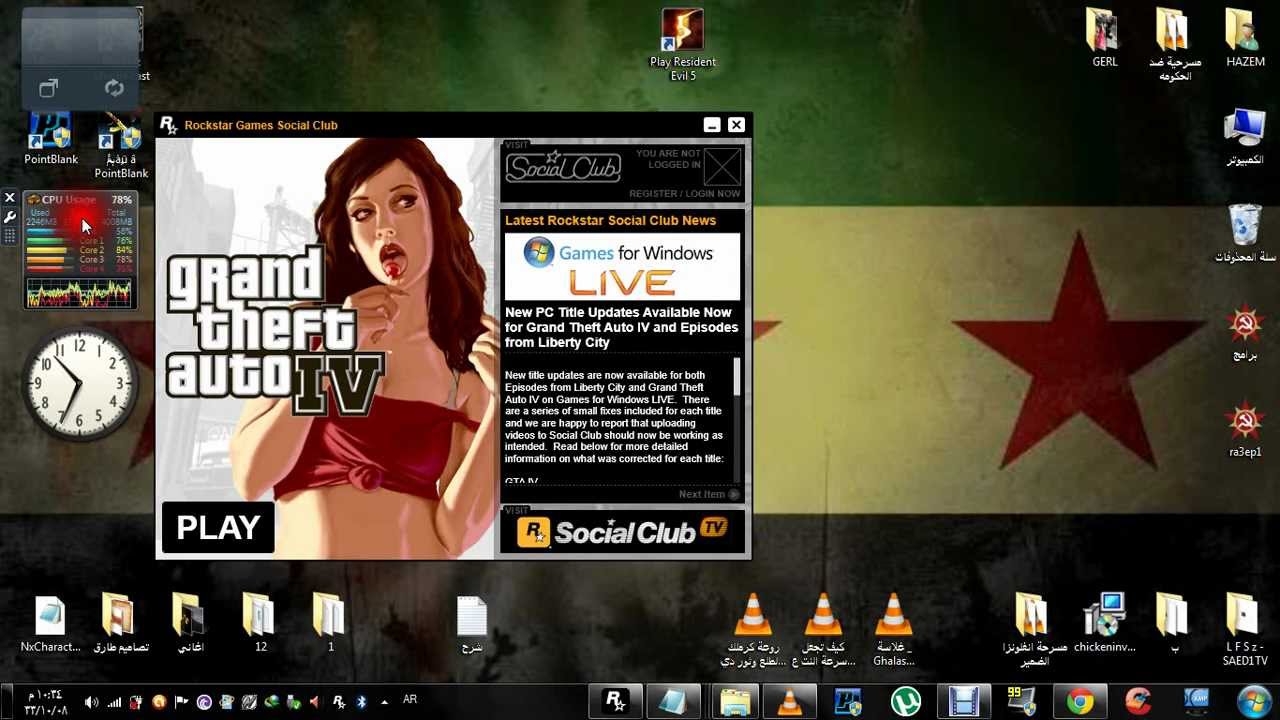Click the Rockstar Social Club taskbar button

coord(616,702)
